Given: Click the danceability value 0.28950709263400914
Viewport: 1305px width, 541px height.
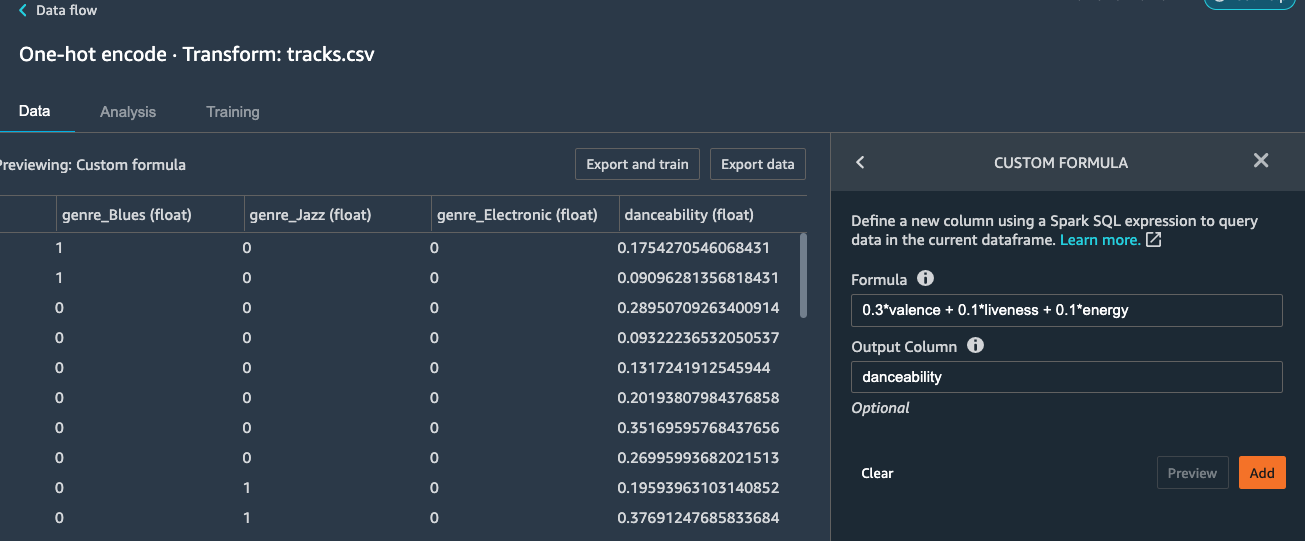Looking at the screenshot, I should tap(698, 307).
